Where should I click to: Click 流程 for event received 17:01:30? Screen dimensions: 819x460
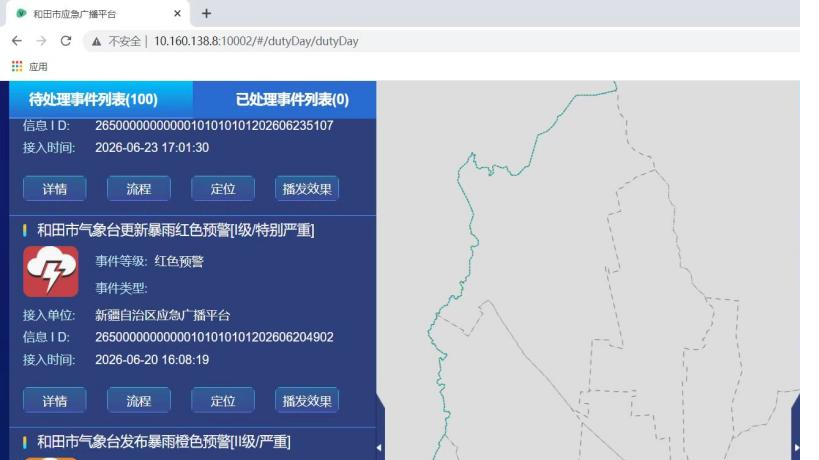point(138,188)
